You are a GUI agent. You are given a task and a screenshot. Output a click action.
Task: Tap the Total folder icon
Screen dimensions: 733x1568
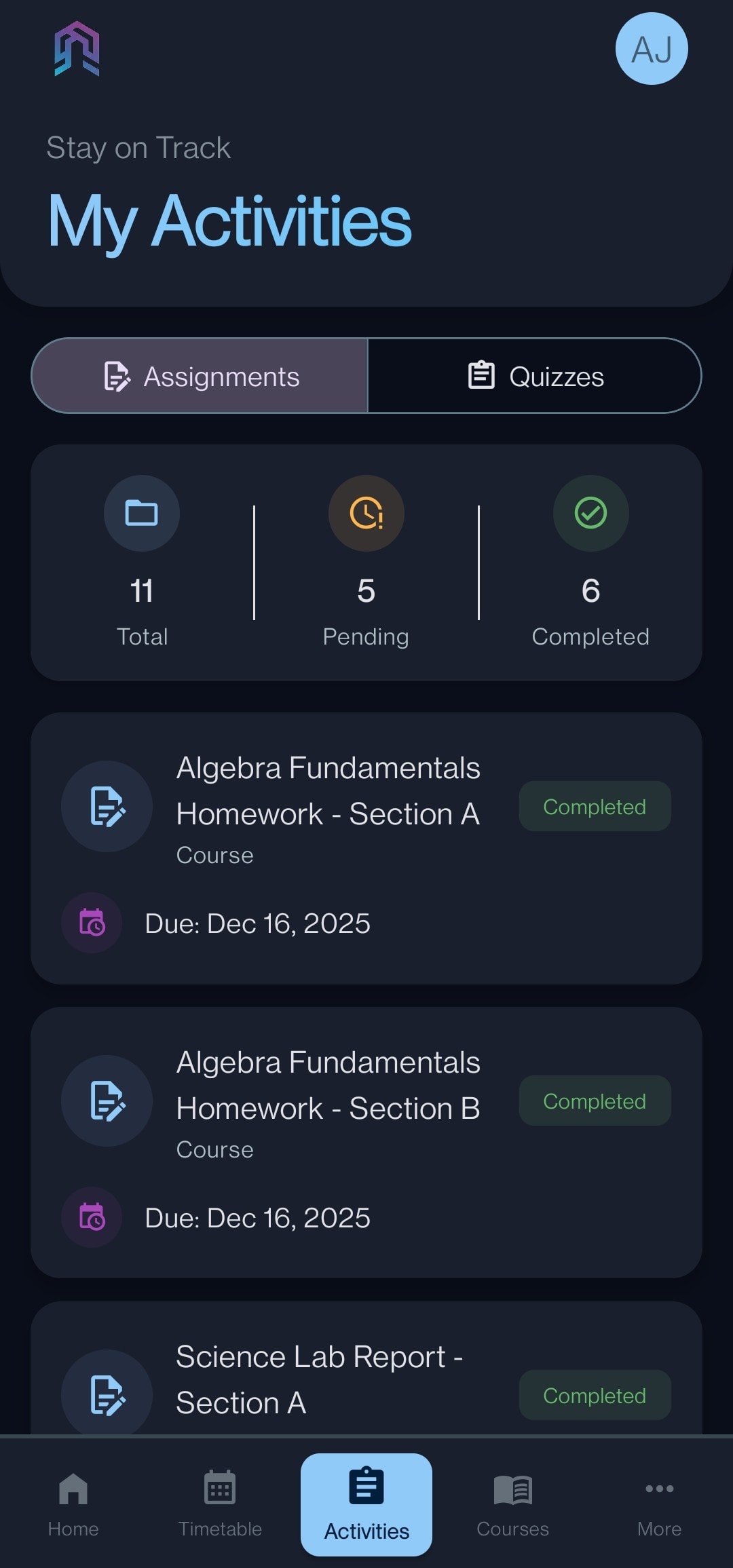tap(142, 513)
